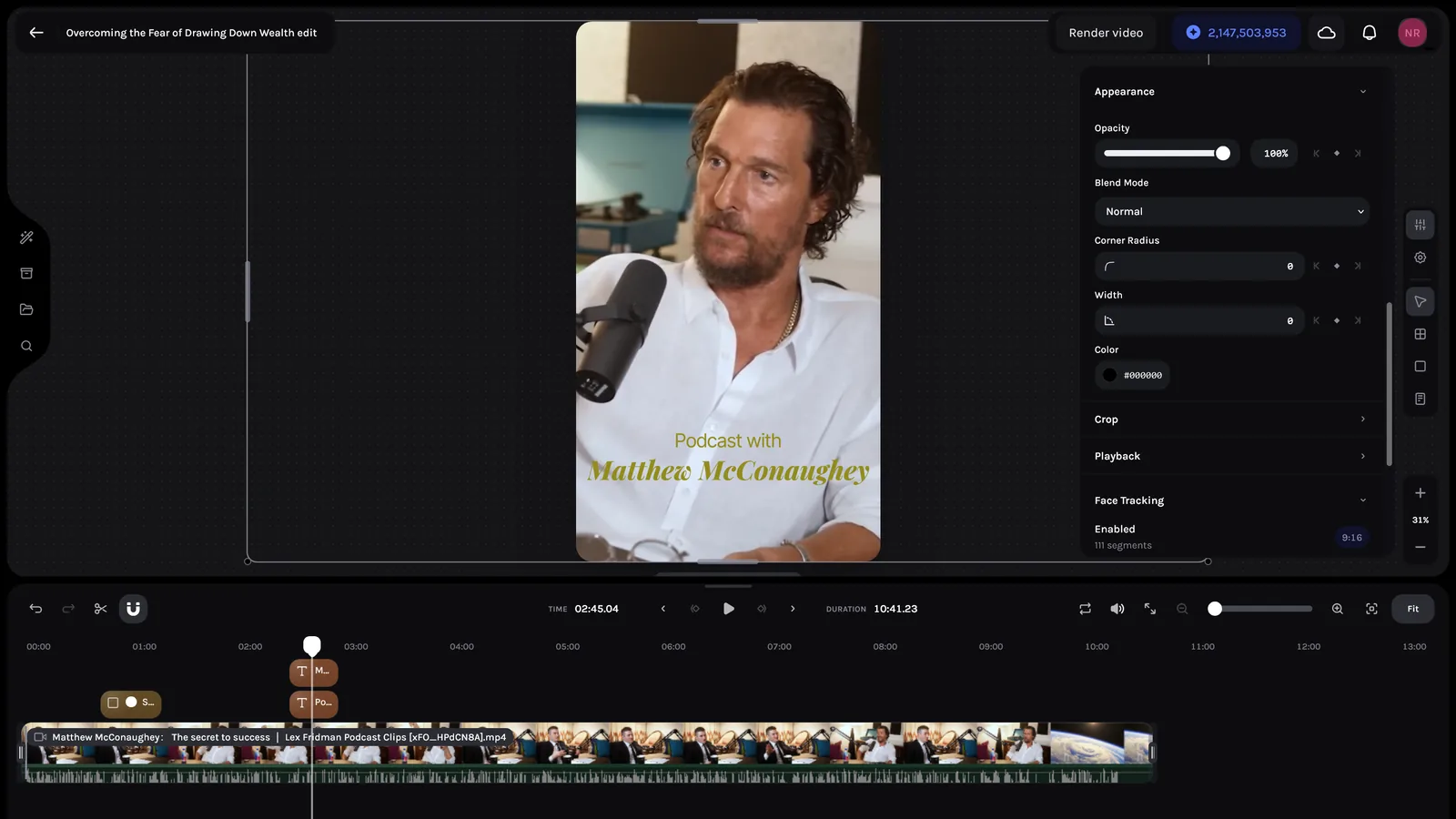
Task: Click the Corner Radius input field
Action: (x=1199, y=267)
